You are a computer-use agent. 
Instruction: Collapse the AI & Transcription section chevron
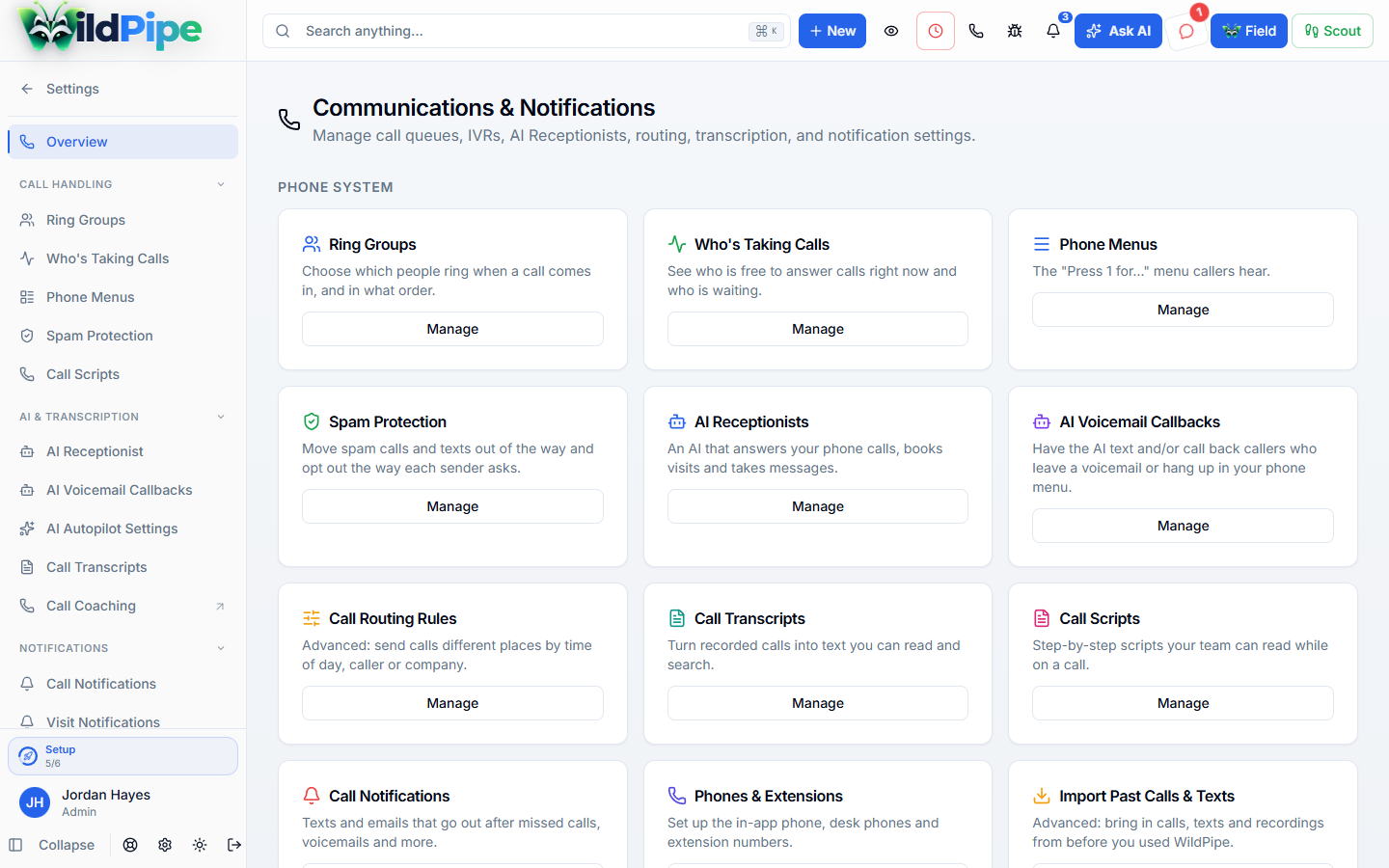coord(221,417)
